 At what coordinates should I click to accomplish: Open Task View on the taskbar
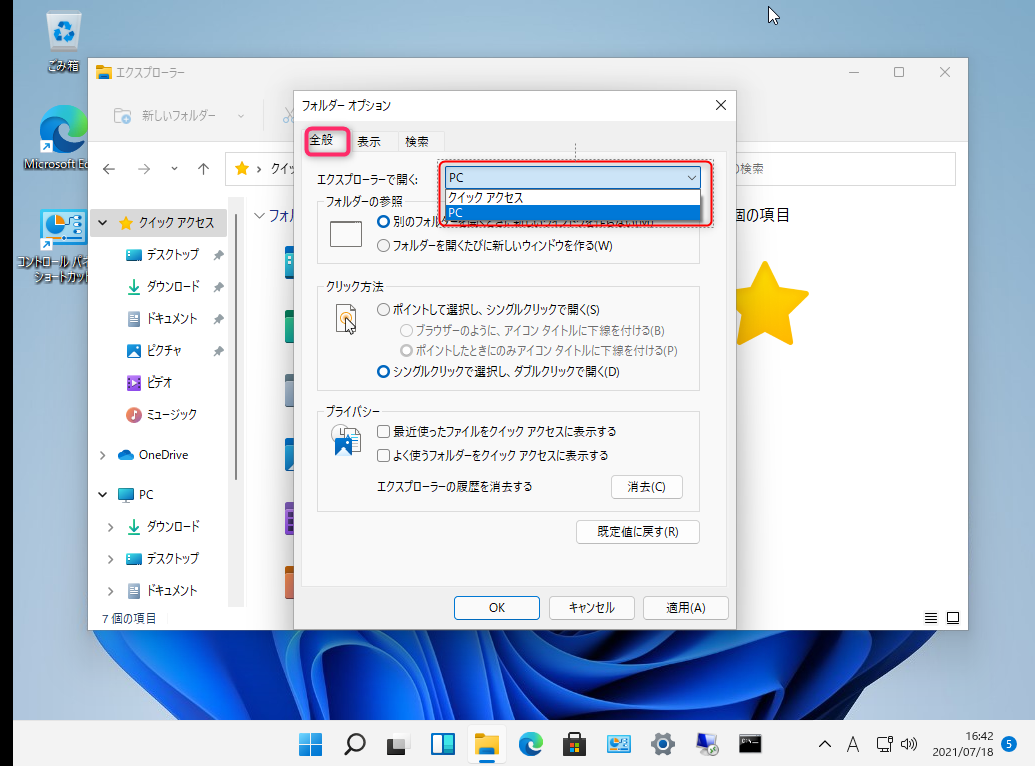tap(398, 744)
